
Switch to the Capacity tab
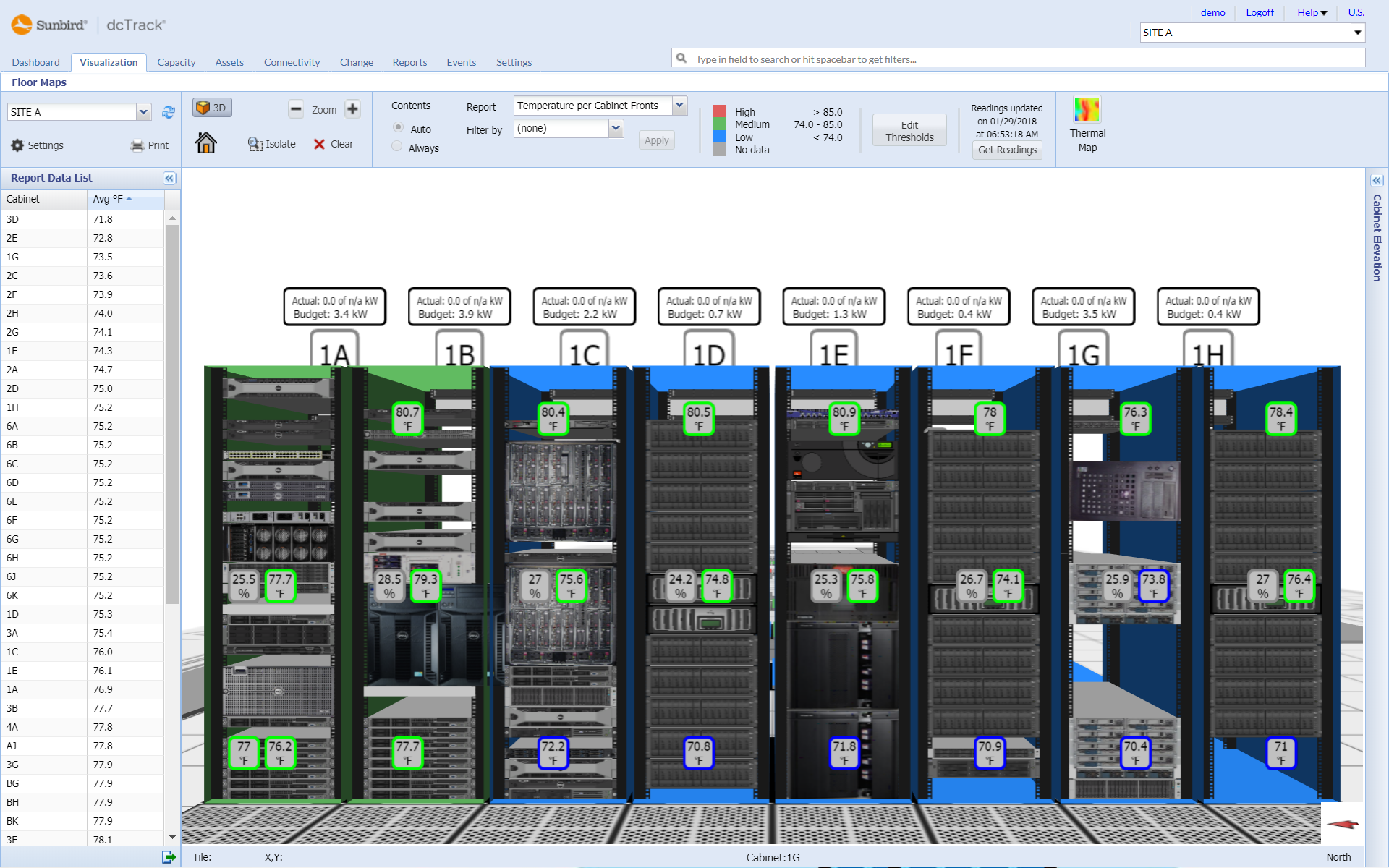point(174,62)
